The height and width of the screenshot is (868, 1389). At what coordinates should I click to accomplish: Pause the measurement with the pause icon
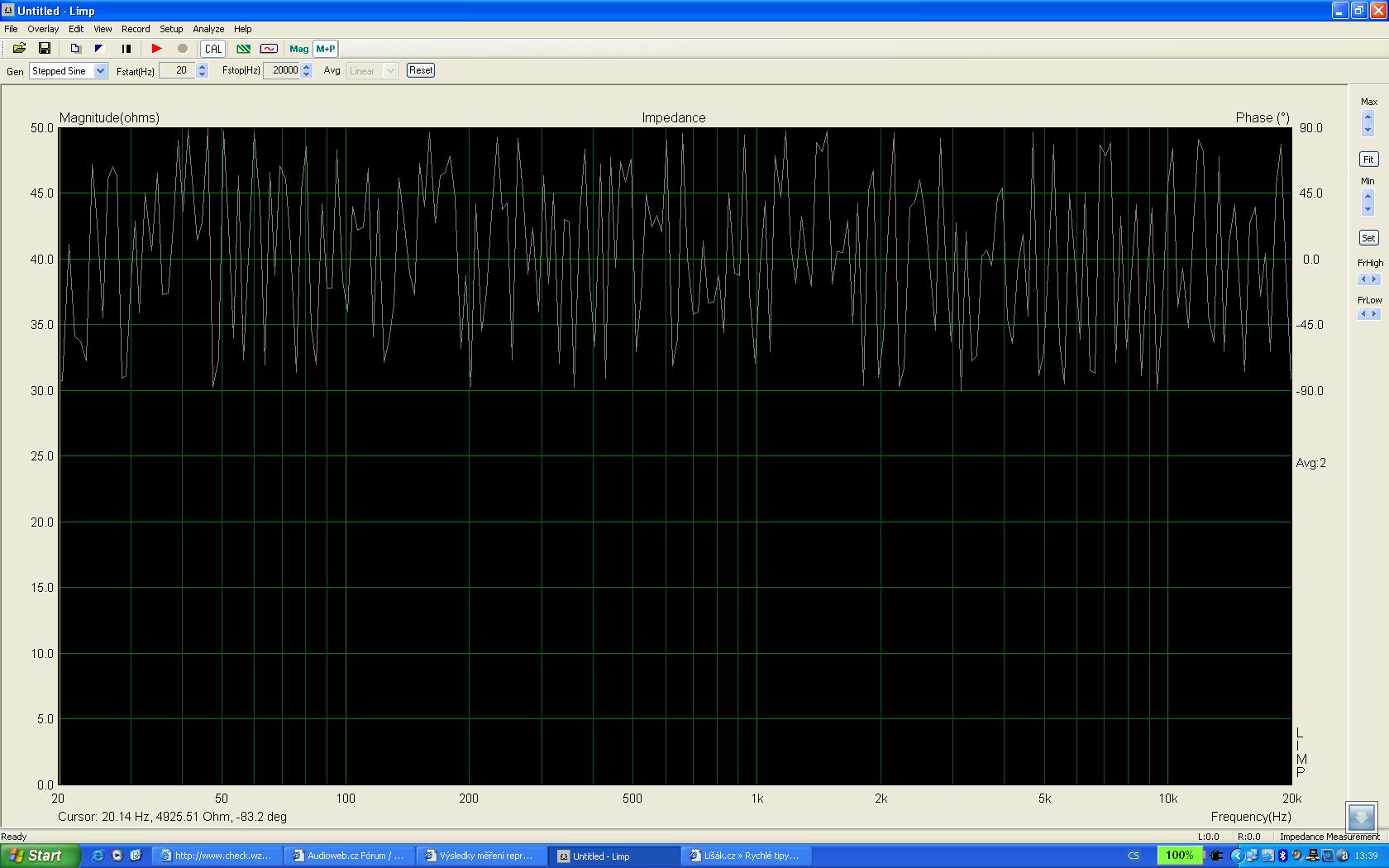[126, 49]
